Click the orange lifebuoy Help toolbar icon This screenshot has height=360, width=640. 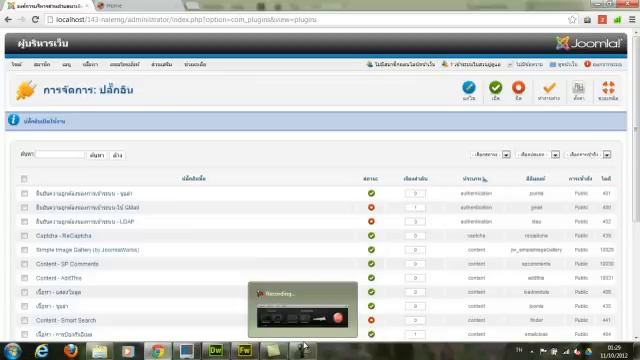click(x=608, y=87)
